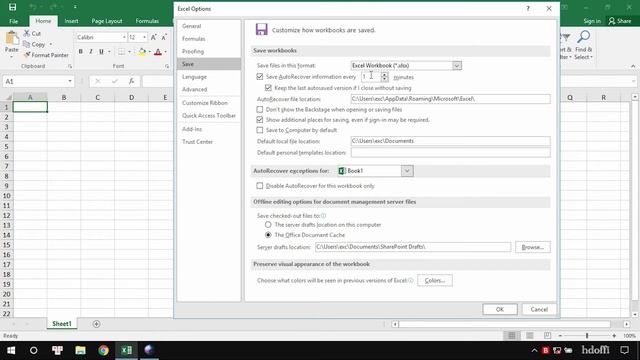Click the zoom slider handle in status bar
This screenshot has width=640, height=360.
pos(587,336)
